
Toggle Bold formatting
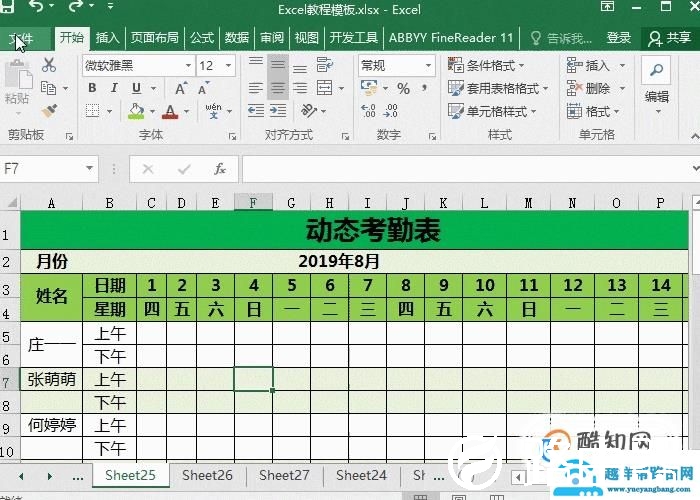(92, 88)
